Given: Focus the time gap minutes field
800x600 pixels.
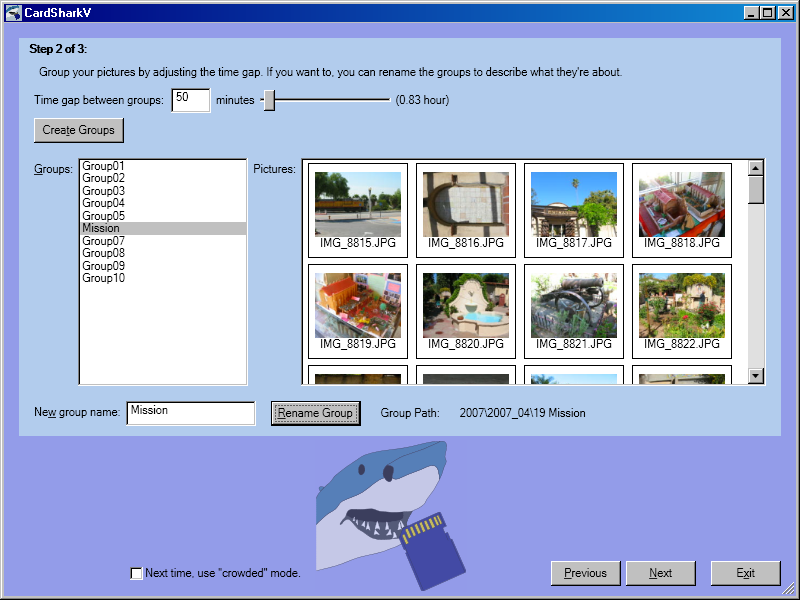Looking at the screenshot, I should tap(191, 100).
